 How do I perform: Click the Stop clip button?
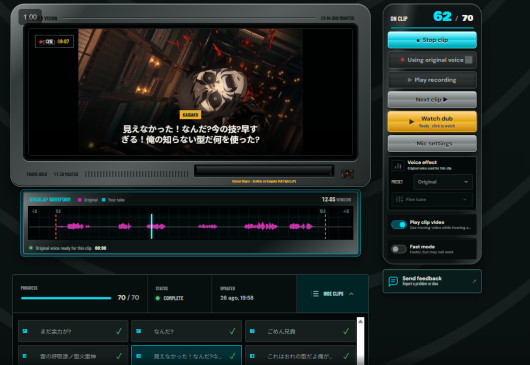(x=432, y=40)
